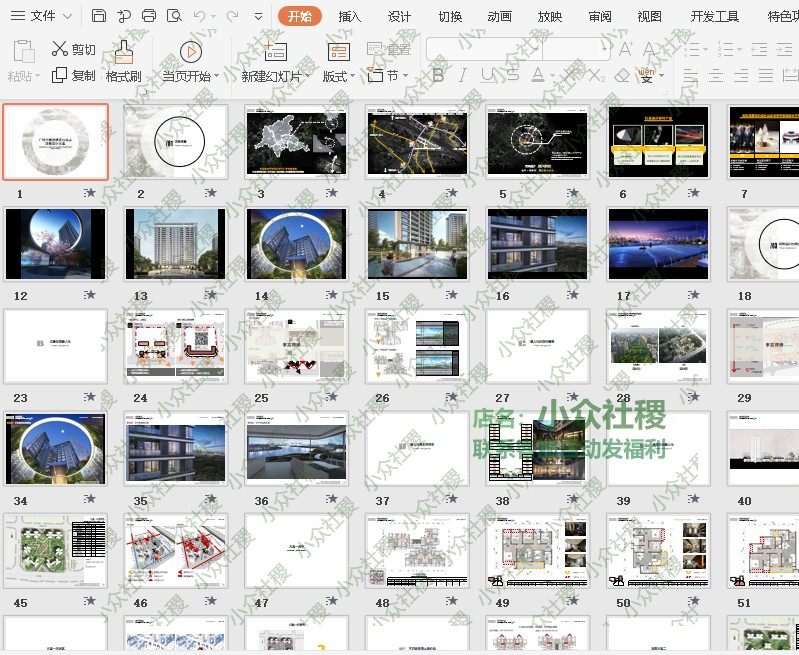Select slide 1 thumbnail
The width and height of the screenshot is (799, 655).
tap(56, 142)
